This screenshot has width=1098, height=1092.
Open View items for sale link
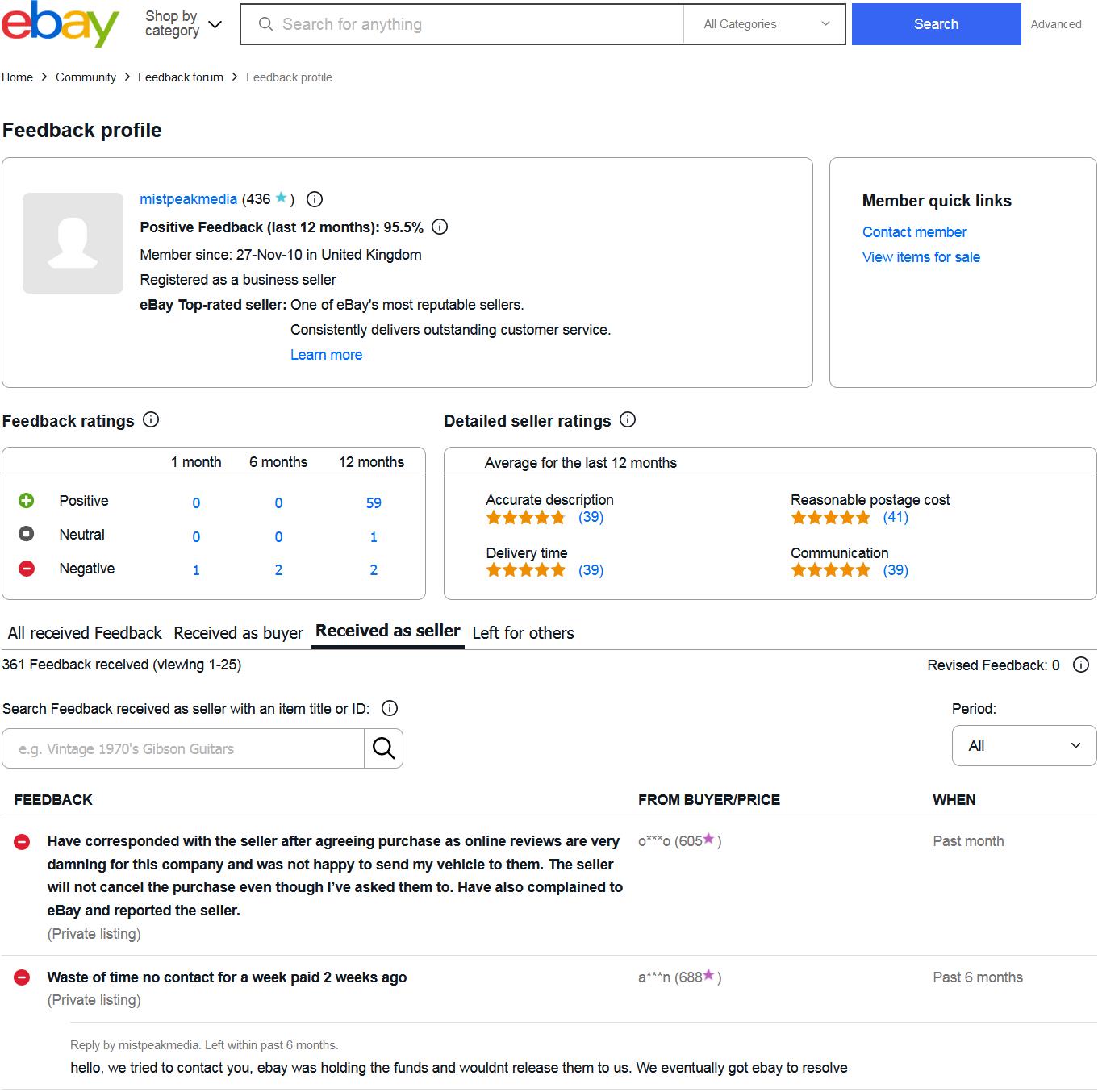pos(921,257)
